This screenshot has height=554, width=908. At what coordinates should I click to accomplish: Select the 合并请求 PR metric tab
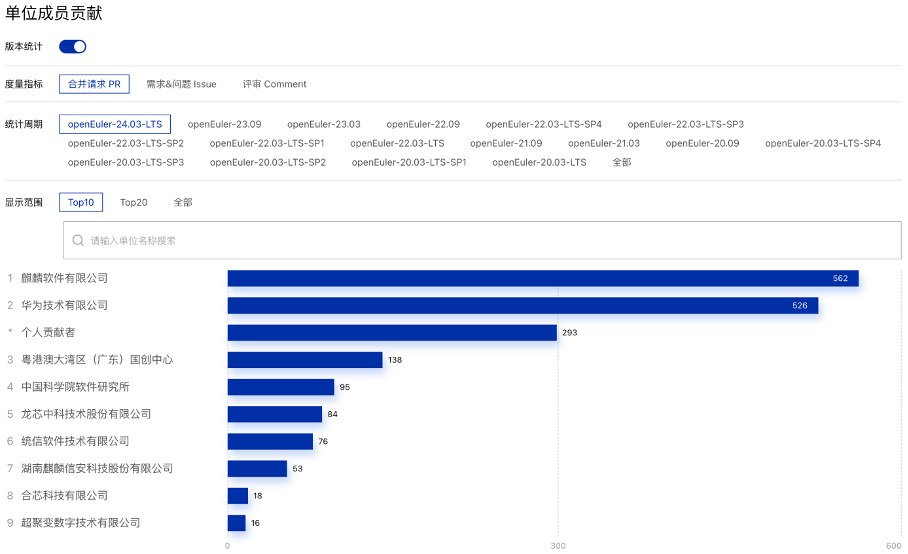coord(94,84)
